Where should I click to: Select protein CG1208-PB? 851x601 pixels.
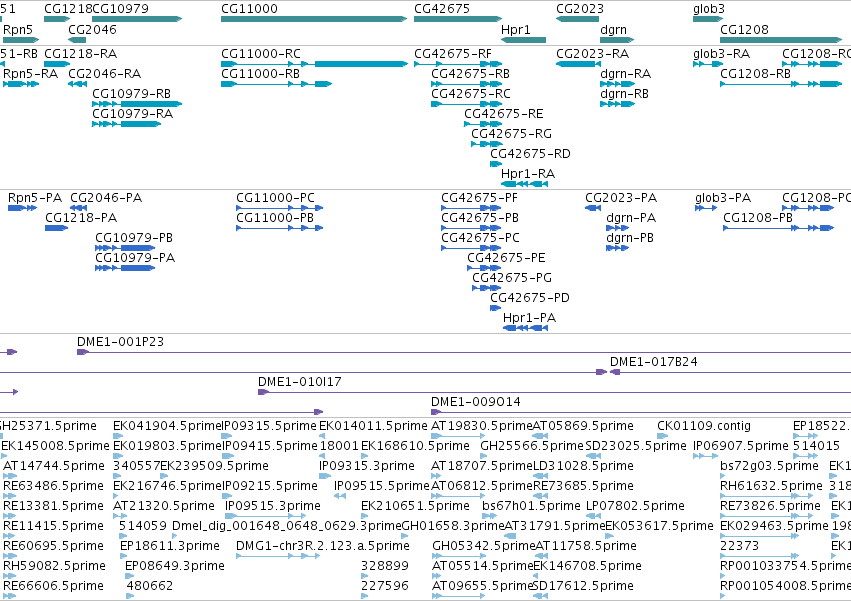758,218
